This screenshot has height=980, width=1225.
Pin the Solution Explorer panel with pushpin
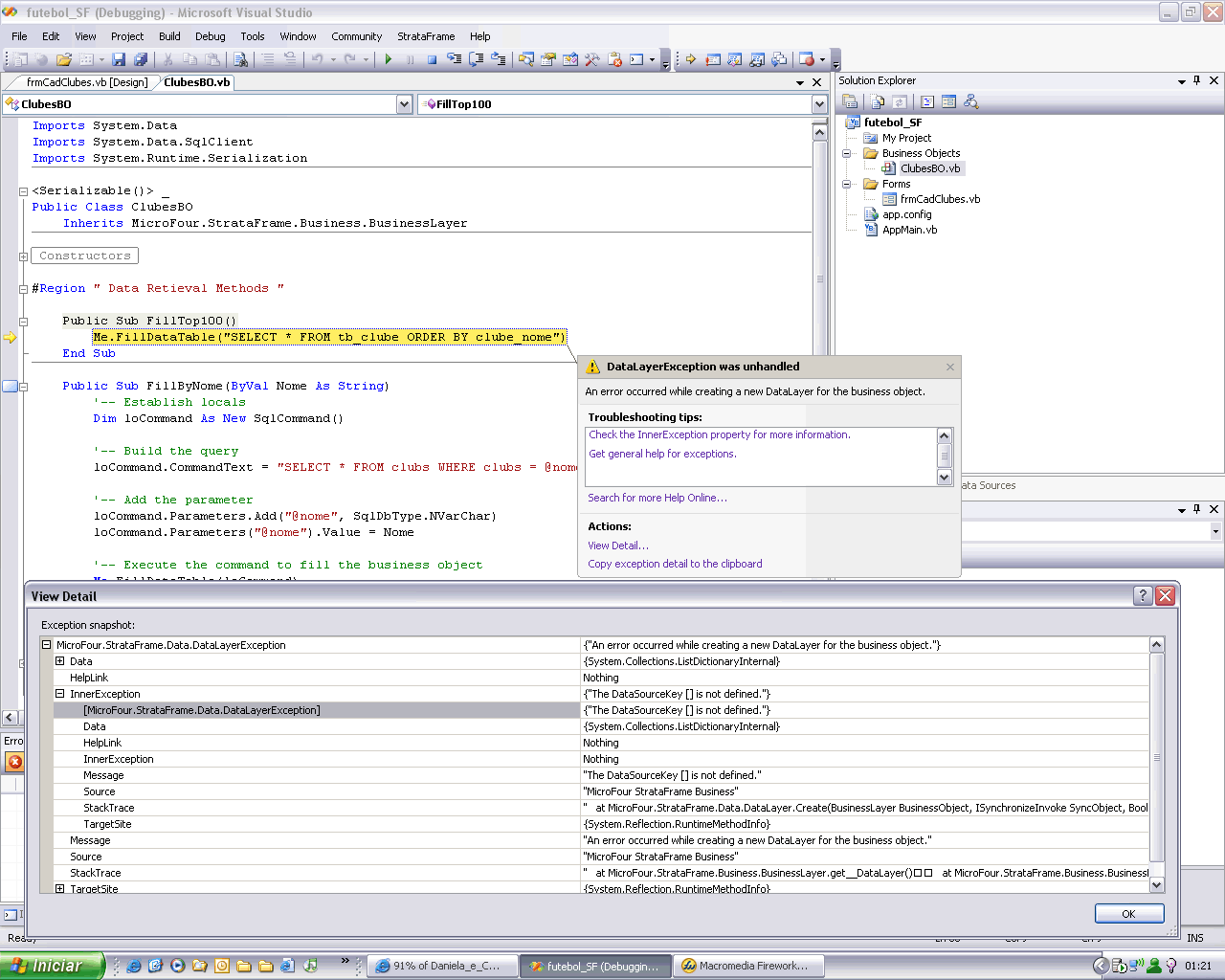click(1196, 80)
